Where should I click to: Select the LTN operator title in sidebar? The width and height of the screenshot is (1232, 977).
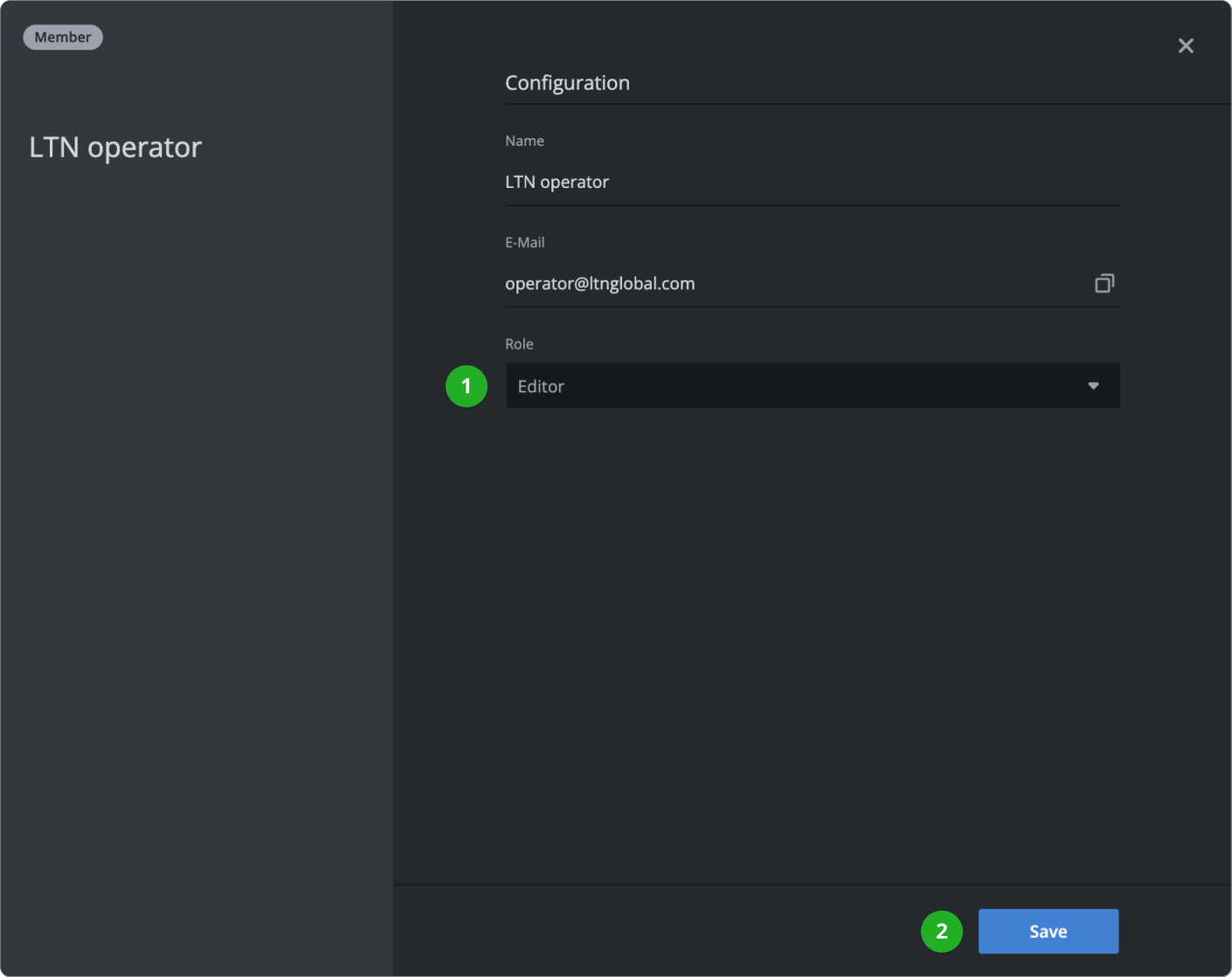(x=115, y=147)
